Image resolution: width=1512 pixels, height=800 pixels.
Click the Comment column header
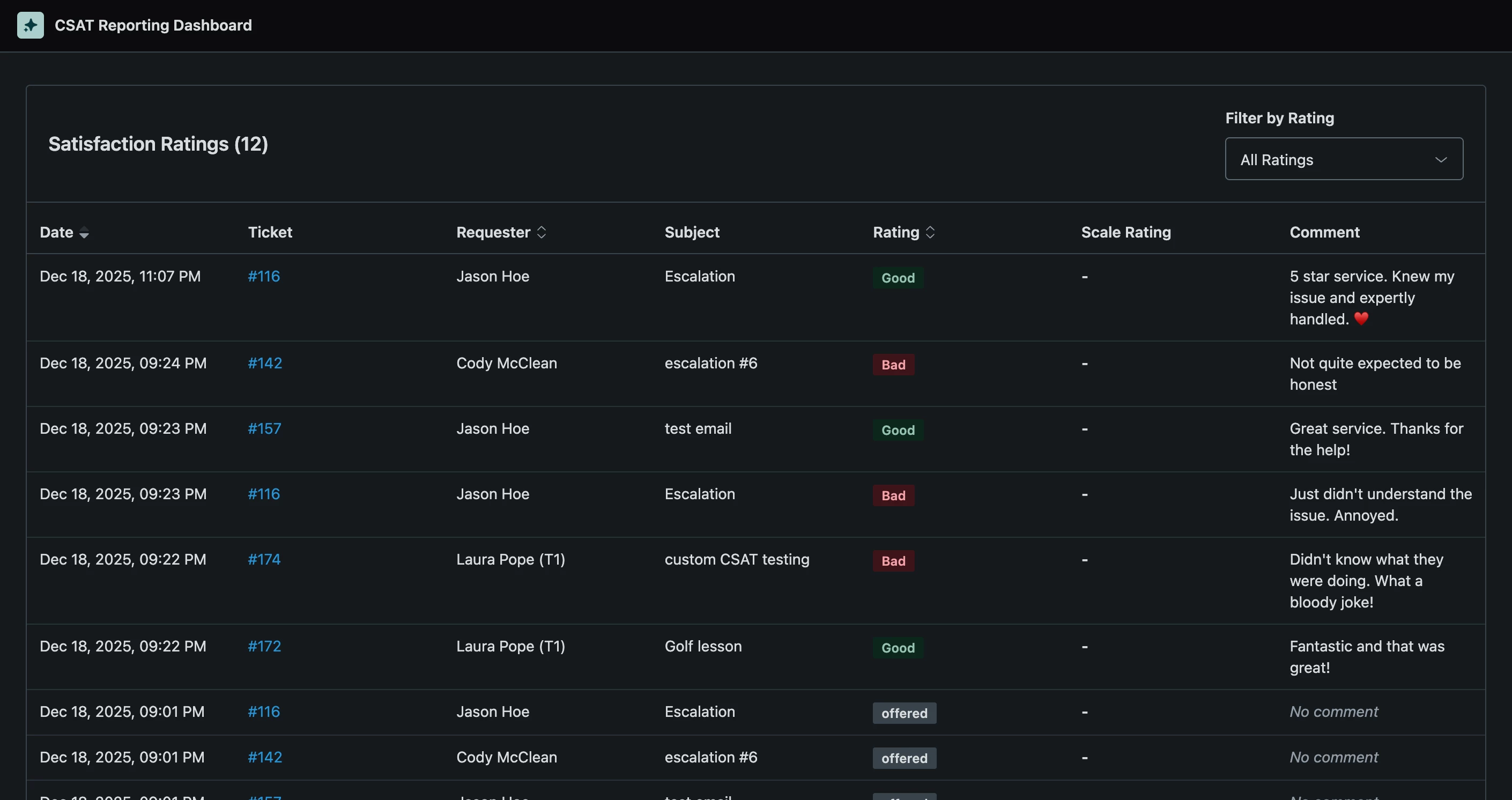click(1324, 232)
